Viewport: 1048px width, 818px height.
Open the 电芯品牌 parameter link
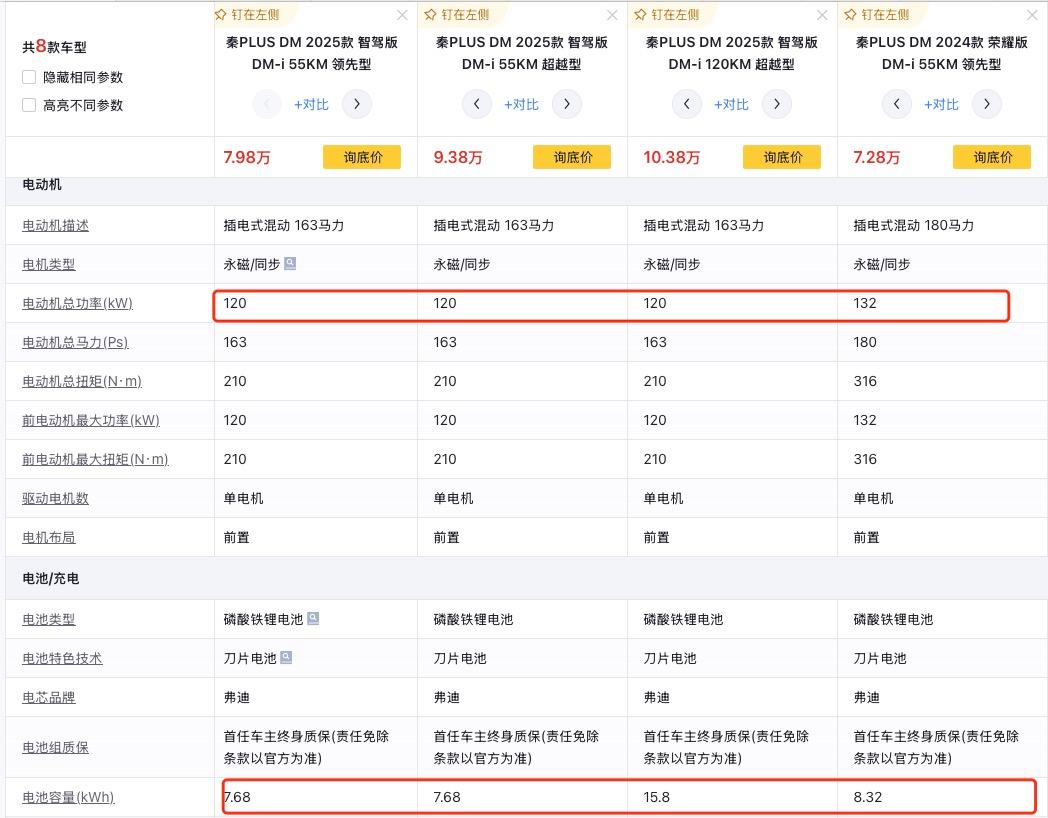tap(49, 698)
